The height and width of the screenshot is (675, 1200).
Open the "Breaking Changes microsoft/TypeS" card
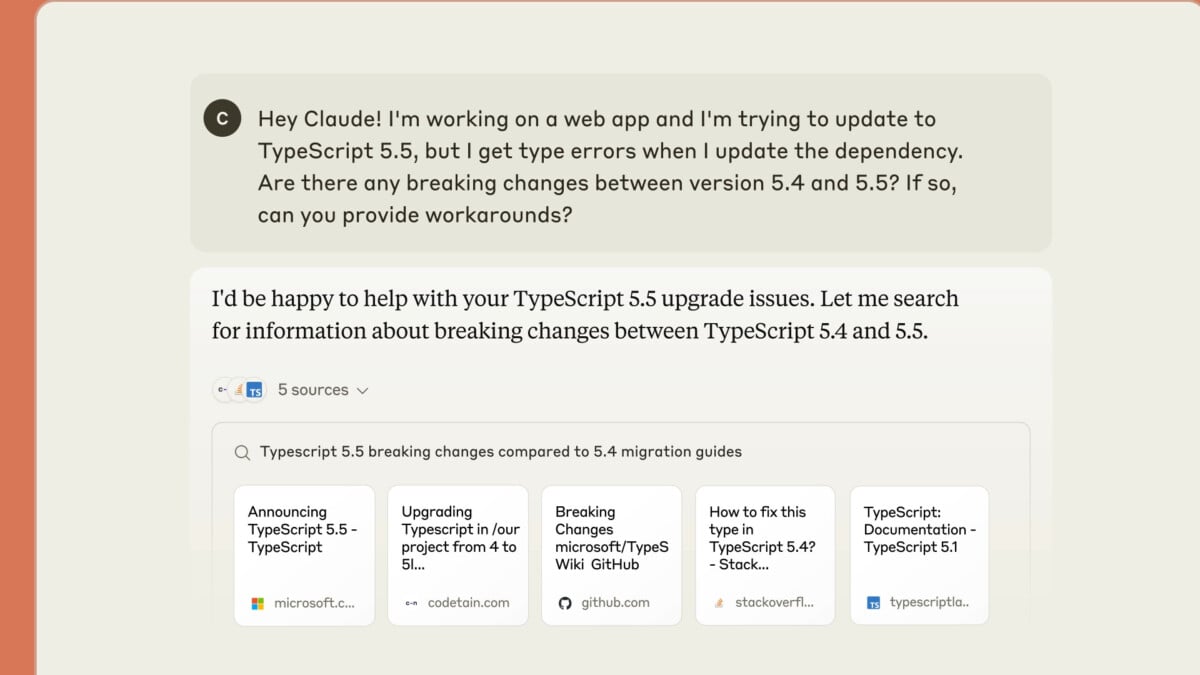coord(612,556)
